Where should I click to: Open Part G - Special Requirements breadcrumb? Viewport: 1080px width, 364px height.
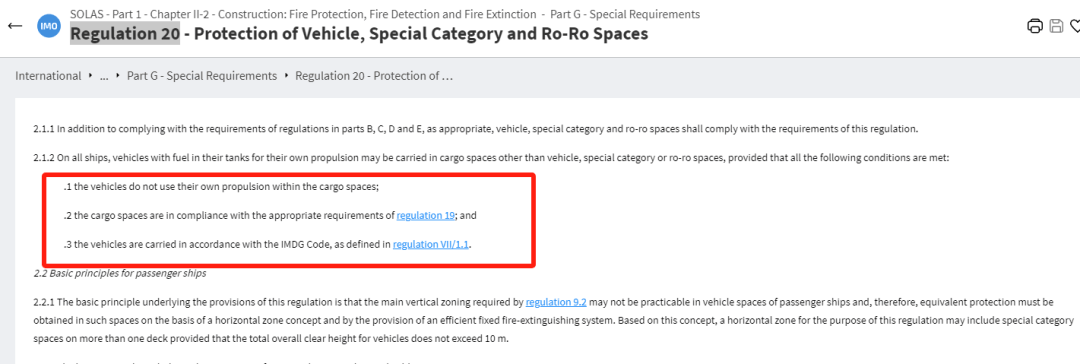202,76
